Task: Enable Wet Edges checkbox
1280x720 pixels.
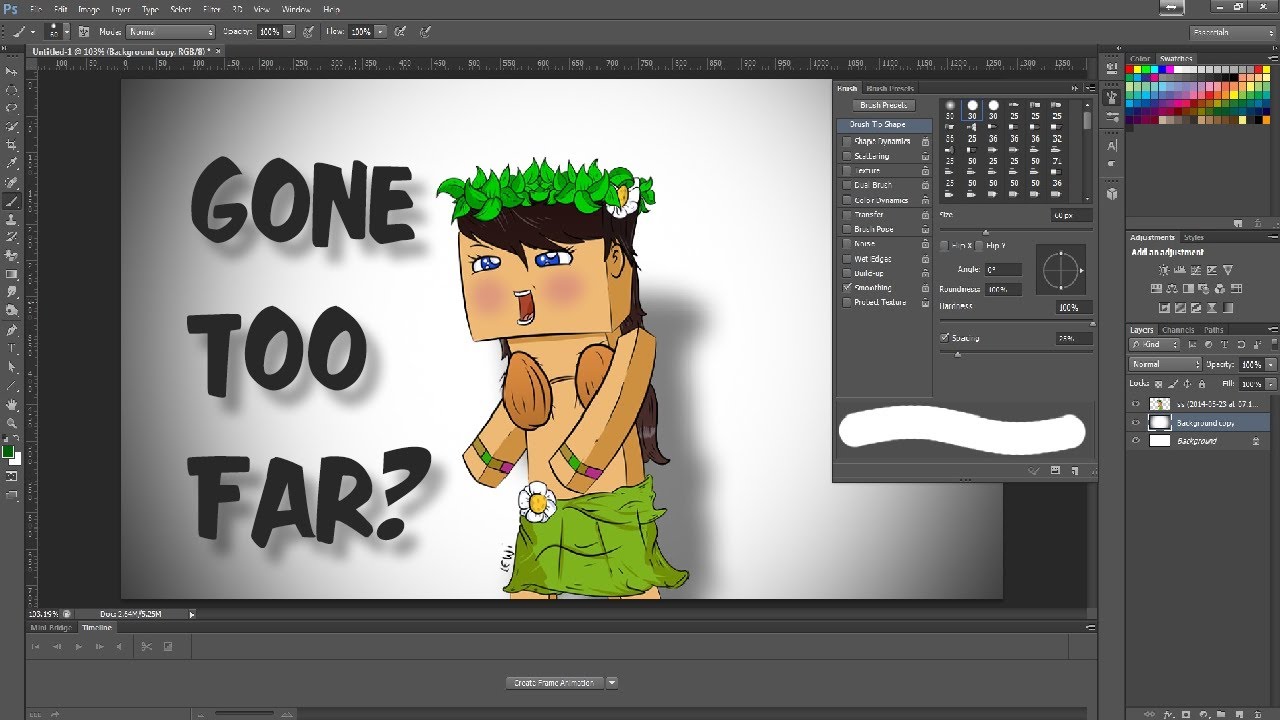Action: click(847, 258)
